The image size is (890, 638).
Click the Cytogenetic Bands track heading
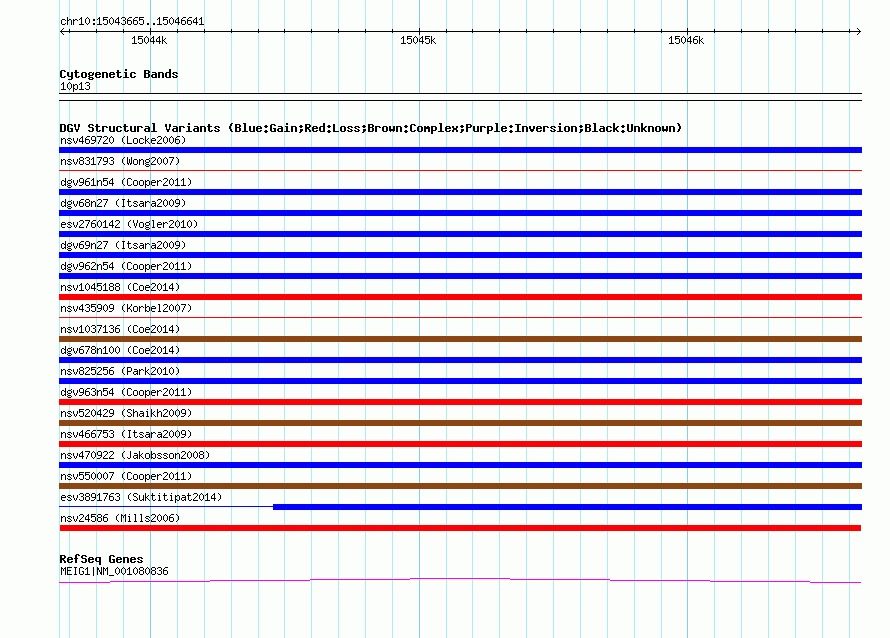(x=119, y=74)
